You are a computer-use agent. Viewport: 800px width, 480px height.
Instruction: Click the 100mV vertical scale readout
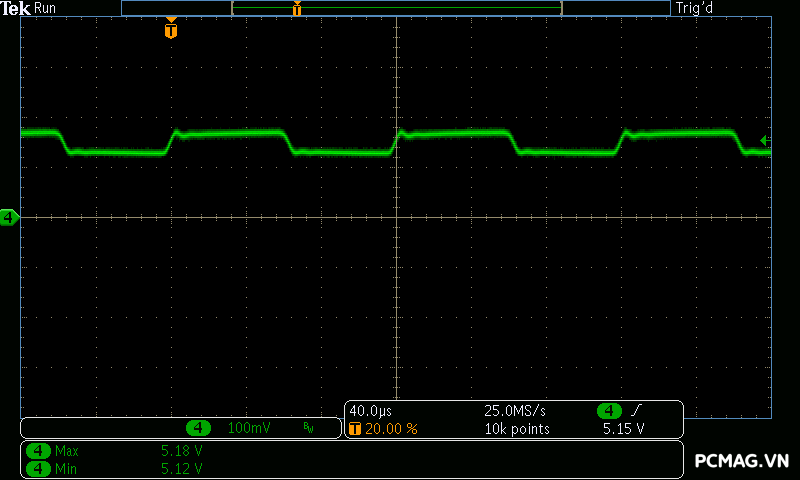247,428
